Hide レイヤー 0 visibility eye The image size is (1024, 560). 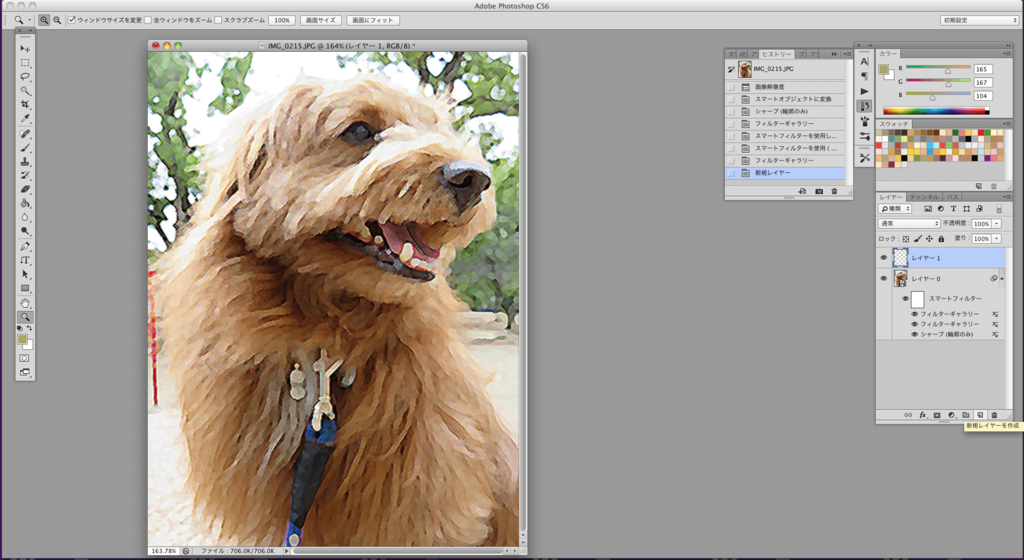point(884,279)
